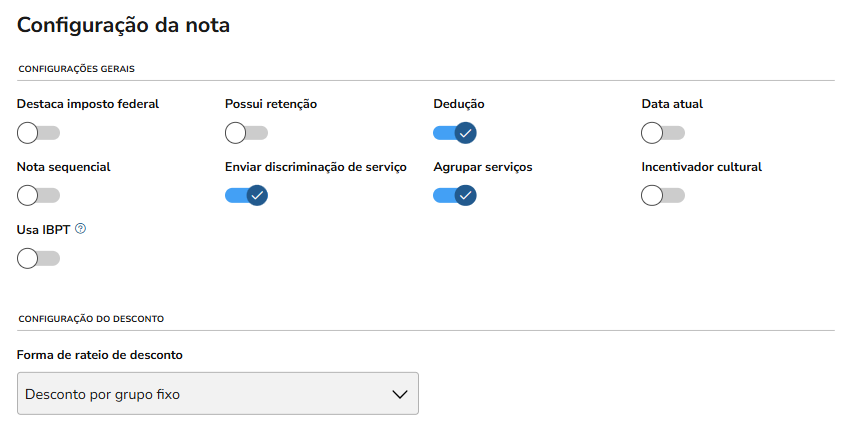Viewport: 844px width, 433px height.
Task: Enable the Destaca imposto federal toggle
Action: (x=38, y=133)
